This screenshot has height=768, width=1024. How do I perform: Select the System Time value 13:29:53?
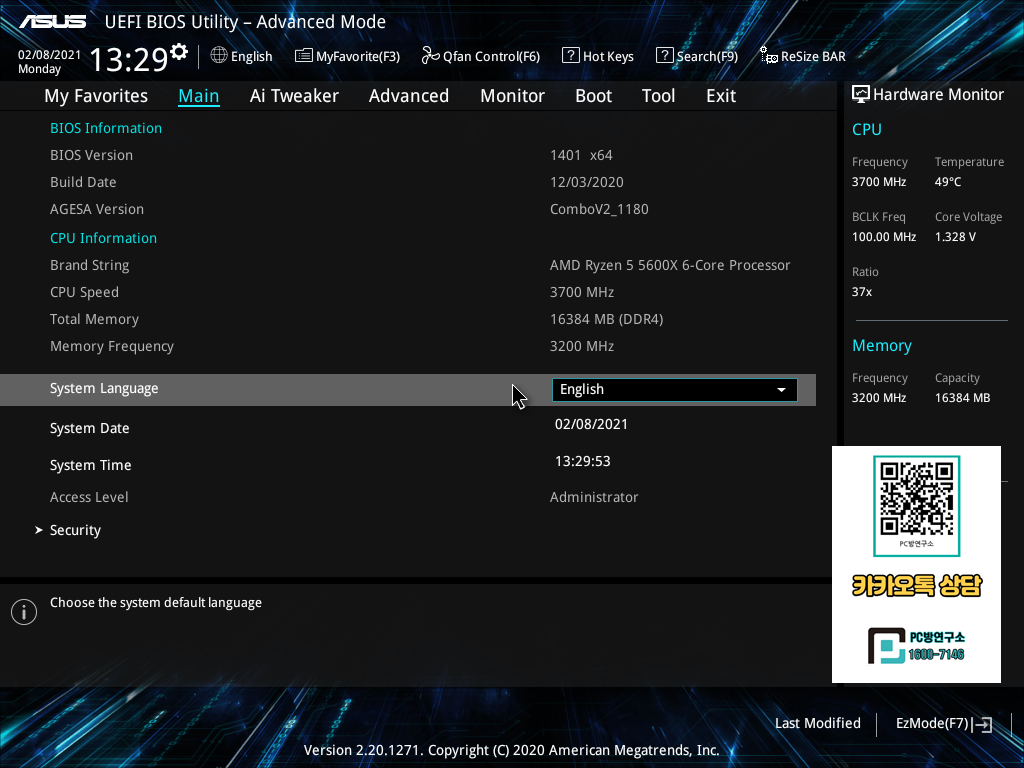tap(583, 462)
